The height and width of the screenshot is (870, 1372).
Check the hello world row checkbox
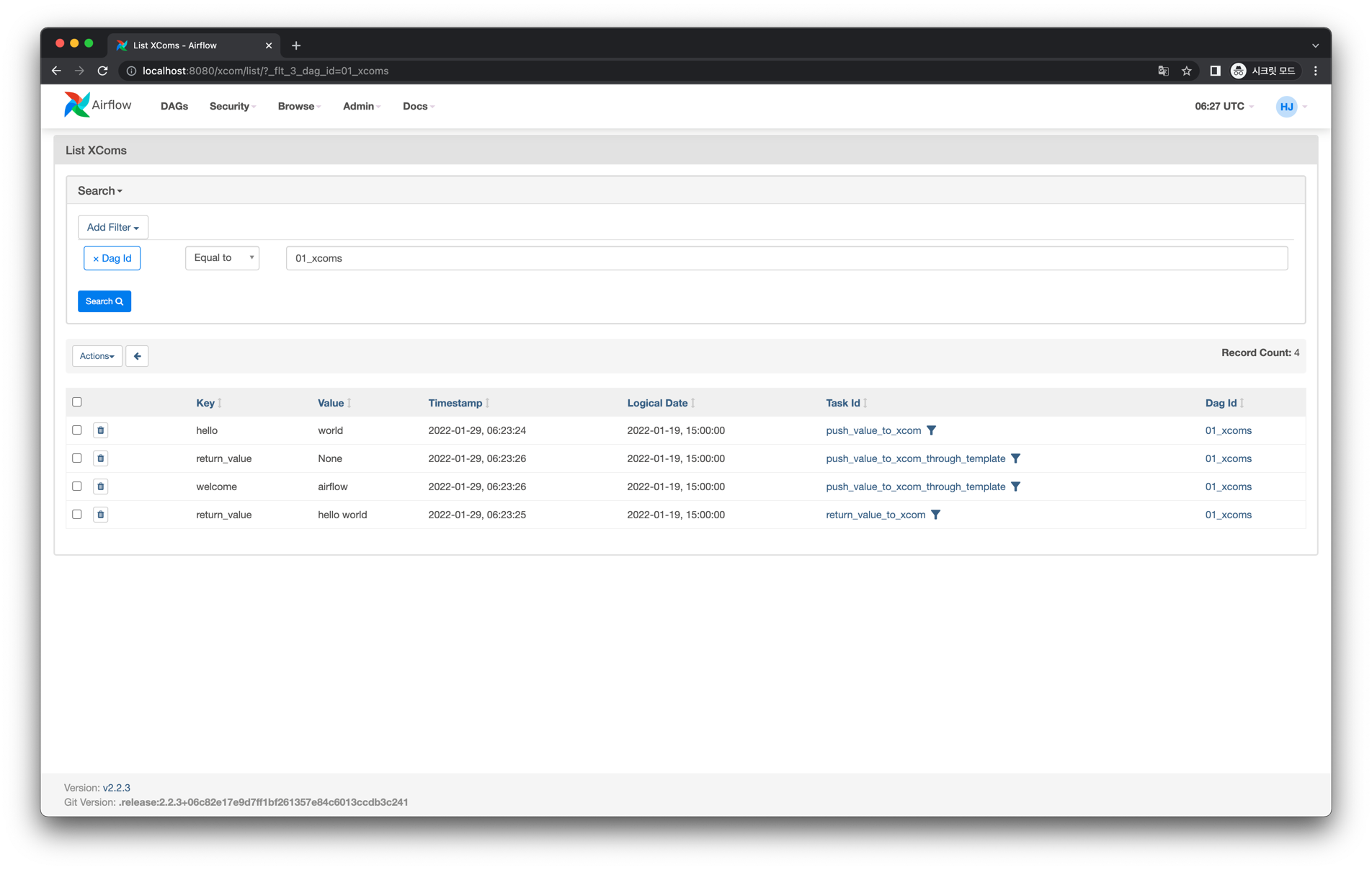(77, 515)
